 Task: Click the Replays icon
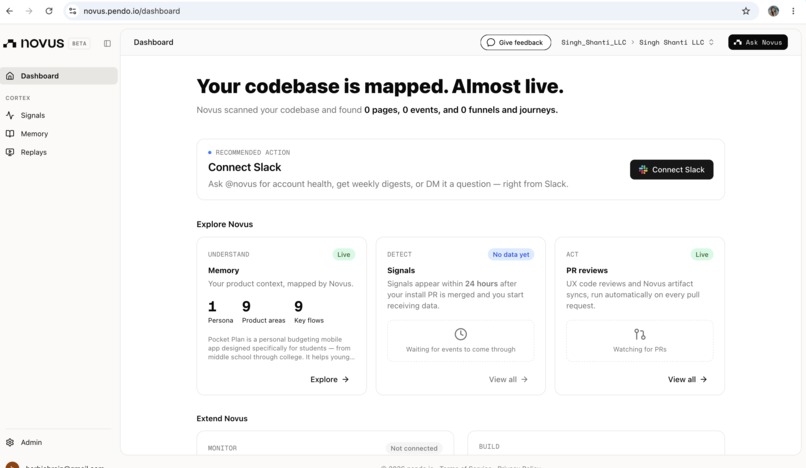pos(10,152)
